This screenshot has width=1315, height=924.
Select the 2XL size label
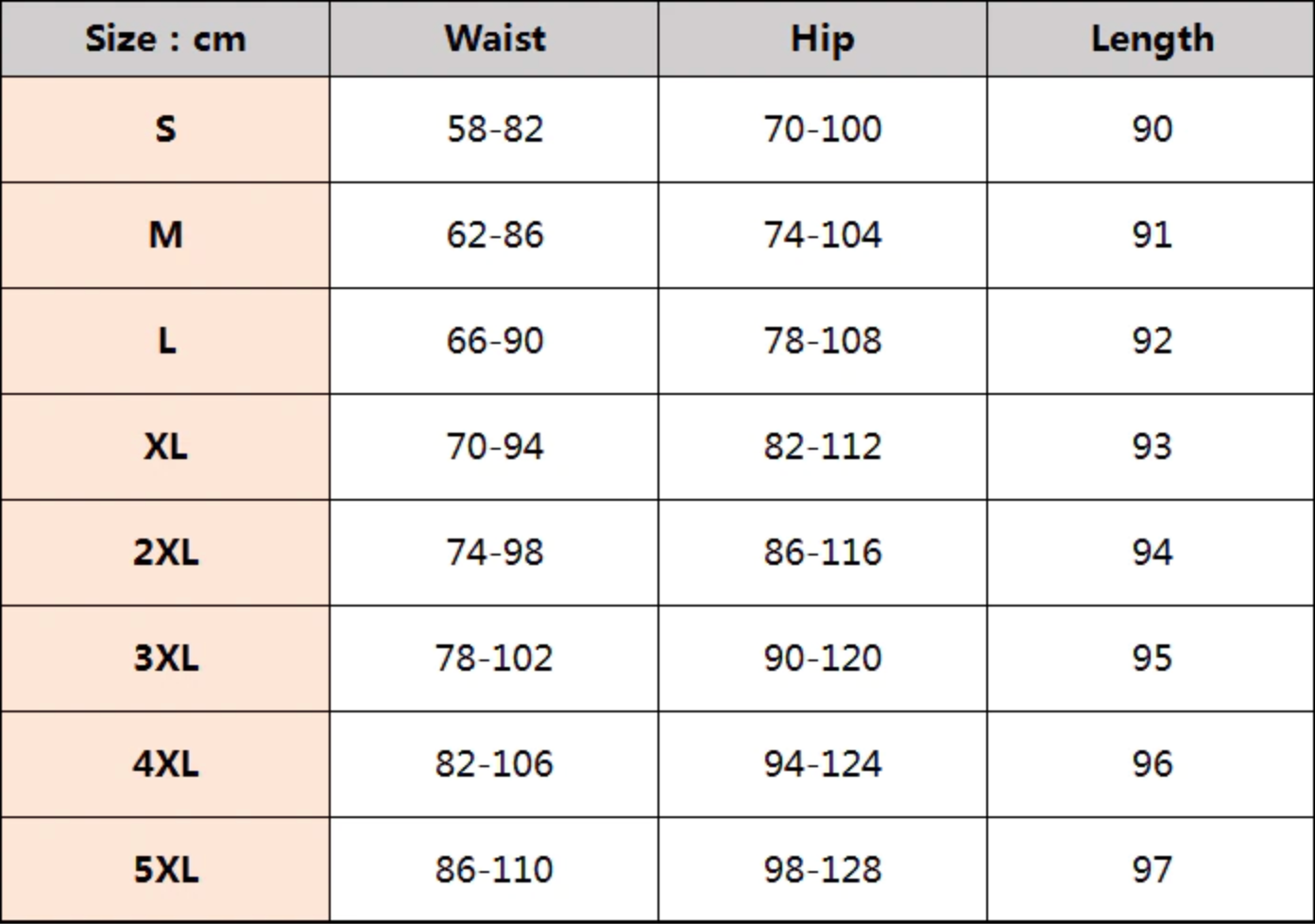coord(165,552)
